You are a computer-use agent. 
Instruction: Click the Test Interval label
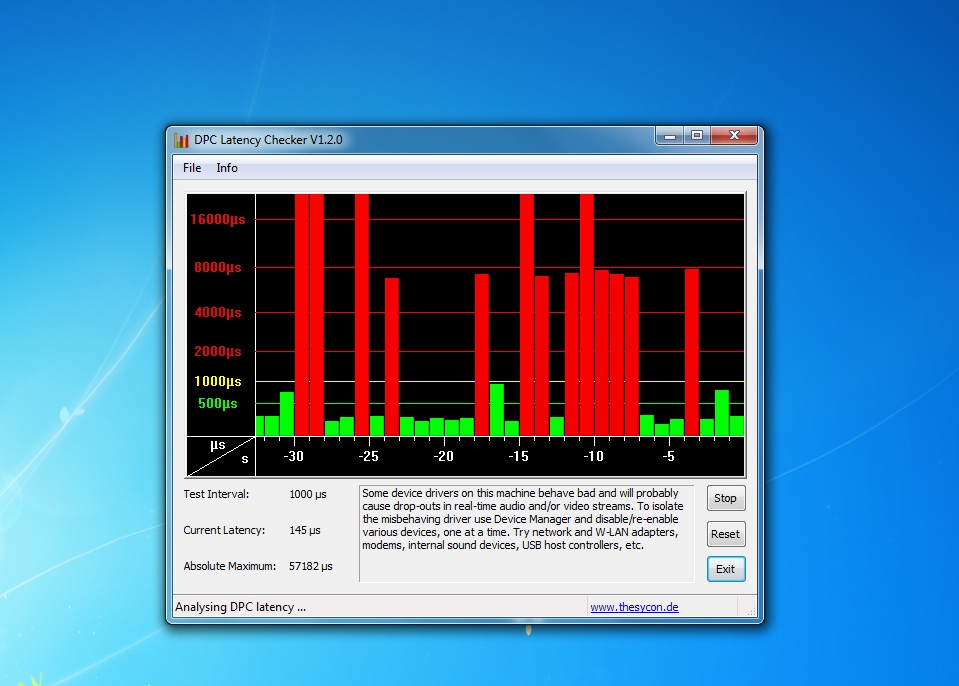click(216, 494)
